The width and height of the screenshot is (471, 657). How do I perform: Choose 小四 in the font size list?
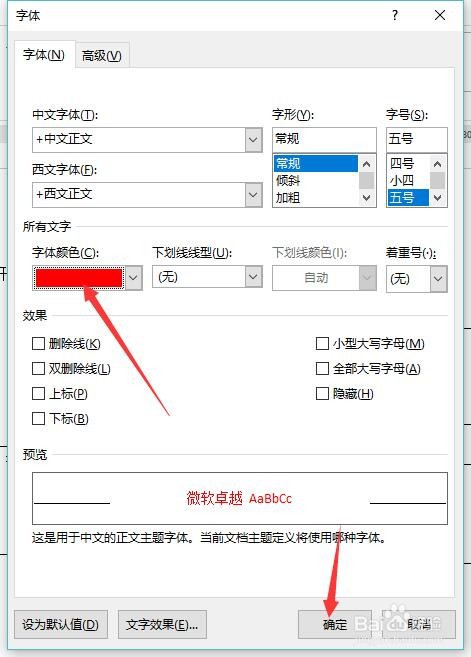pos(402,181)
